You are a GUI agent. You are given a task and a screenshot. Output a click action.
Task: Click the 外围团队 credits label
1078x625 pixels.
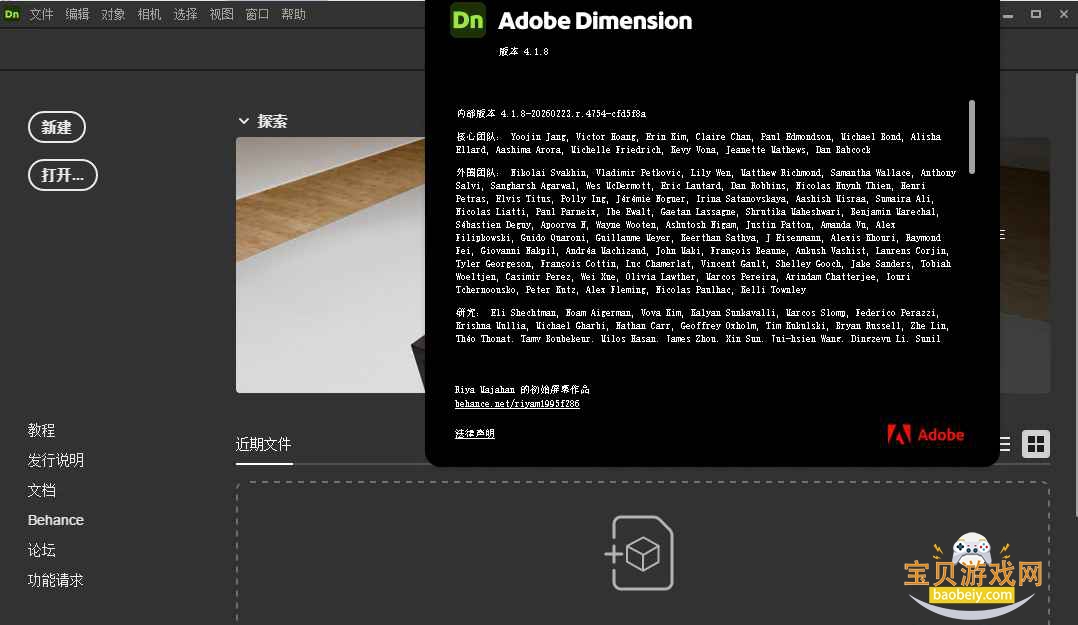(x=476, y=173)
